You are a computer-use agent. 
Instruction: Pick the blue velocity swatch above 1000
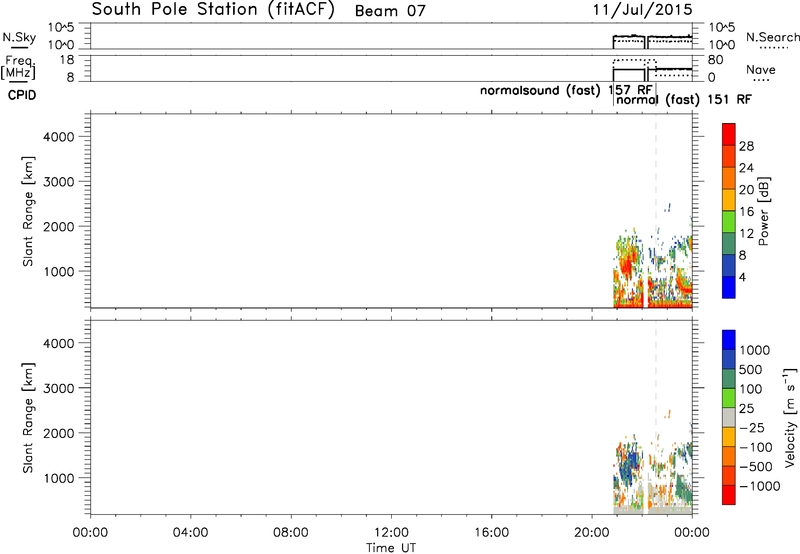729,340
